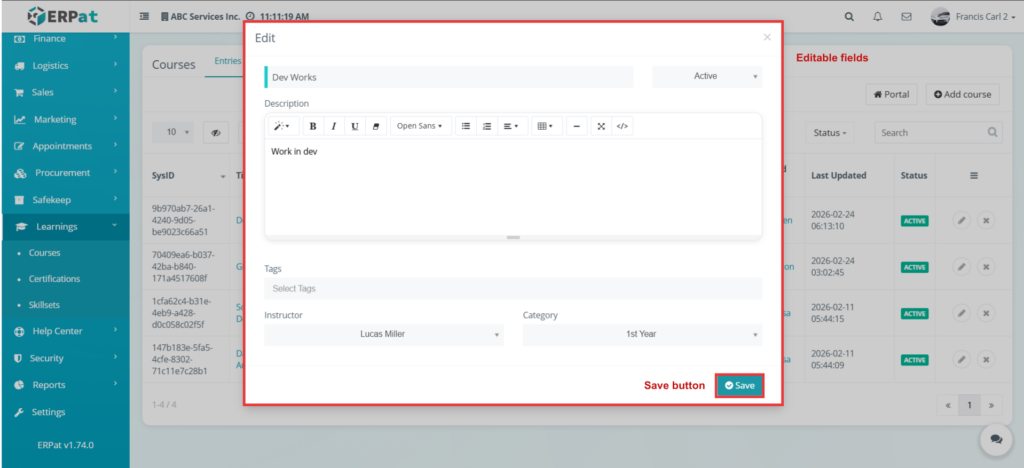
Task: Collapse the Learnings sidebar section
Action: click(x=65, y=226)
